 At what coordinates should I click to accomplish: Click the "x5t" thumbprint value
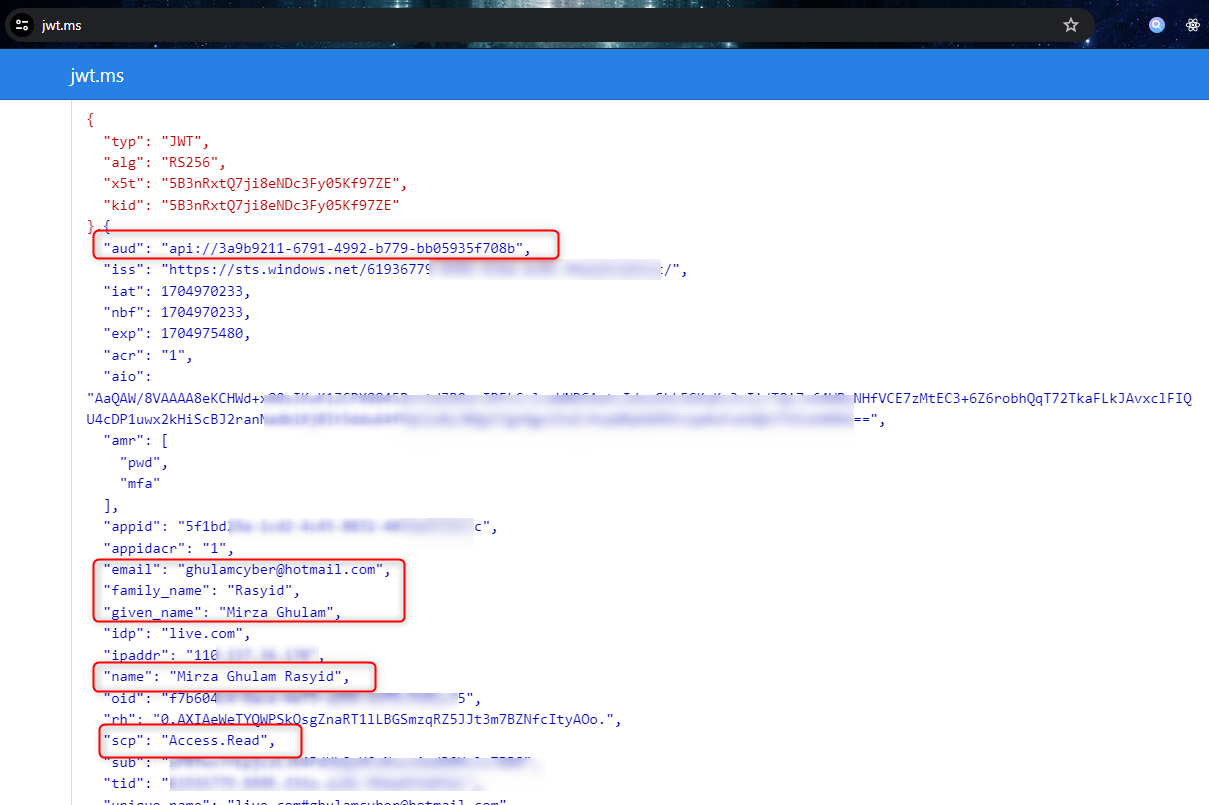[x=284, y=183]
